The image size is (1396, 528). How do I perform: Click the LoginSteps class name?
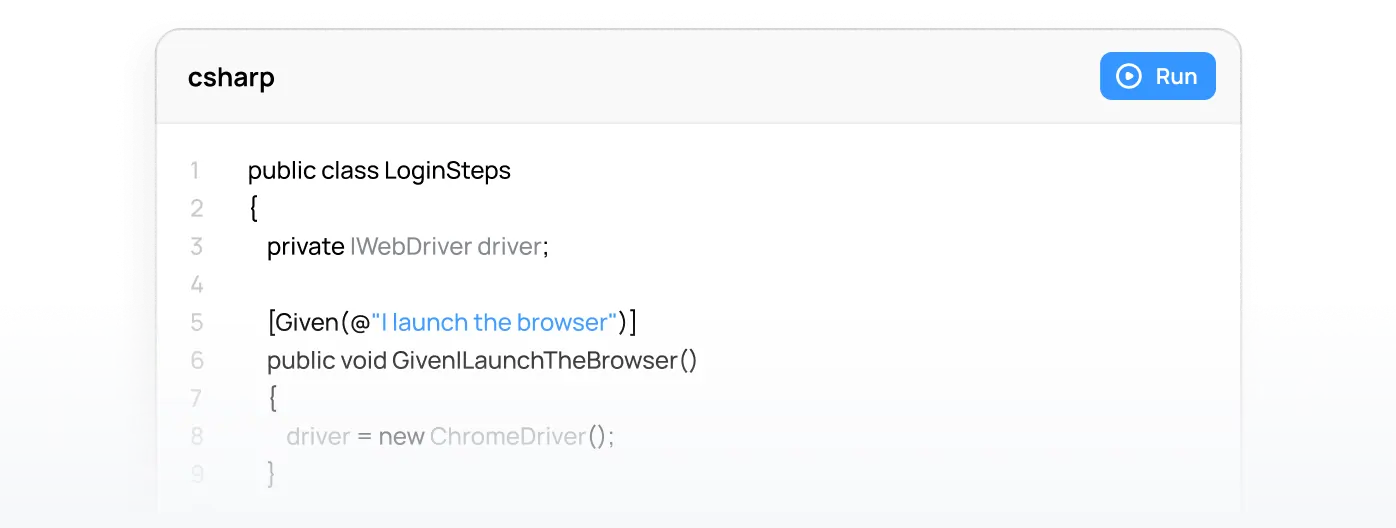click(447, 171)
